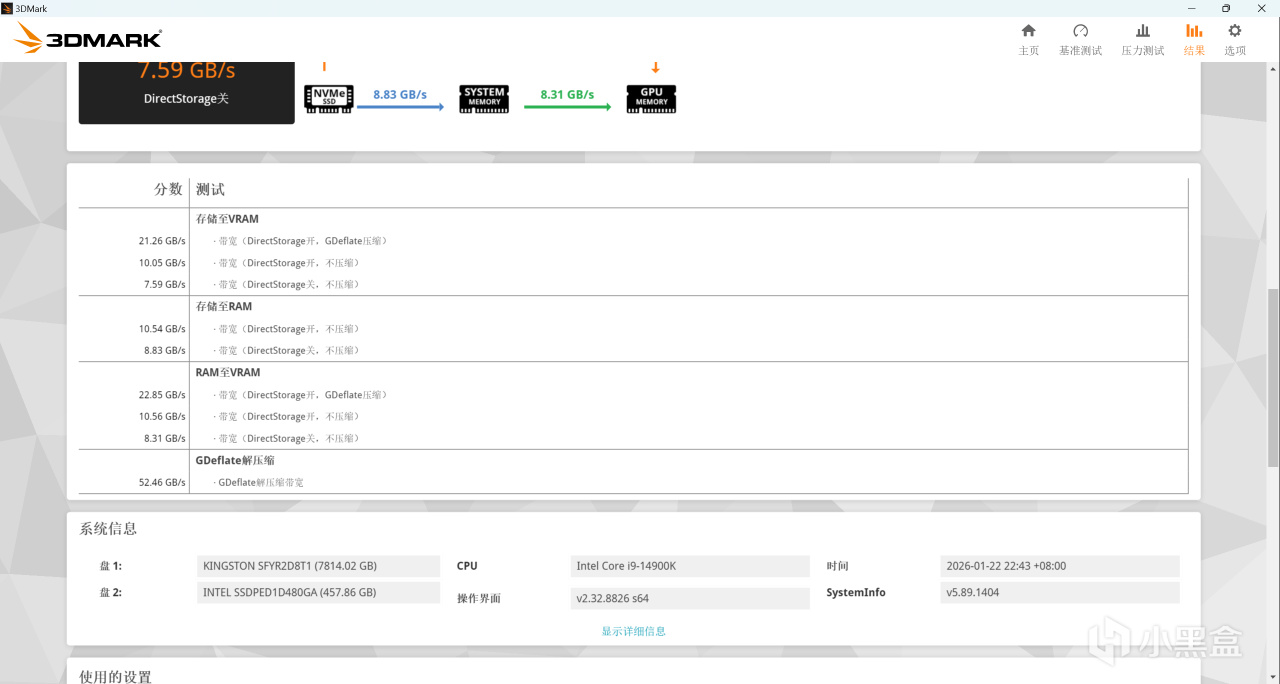Click the 系统信息 section title
Image resolution: width=1280 pixels, height=684 pixels.
click(x=108, y=529)
